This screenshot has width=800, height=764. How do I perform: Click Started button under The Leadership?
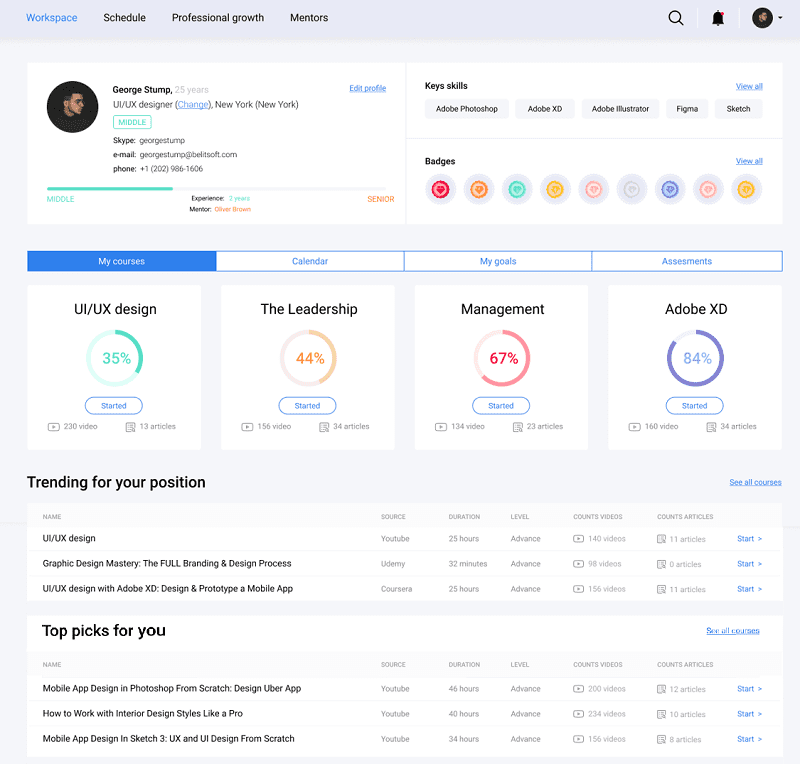307,406
